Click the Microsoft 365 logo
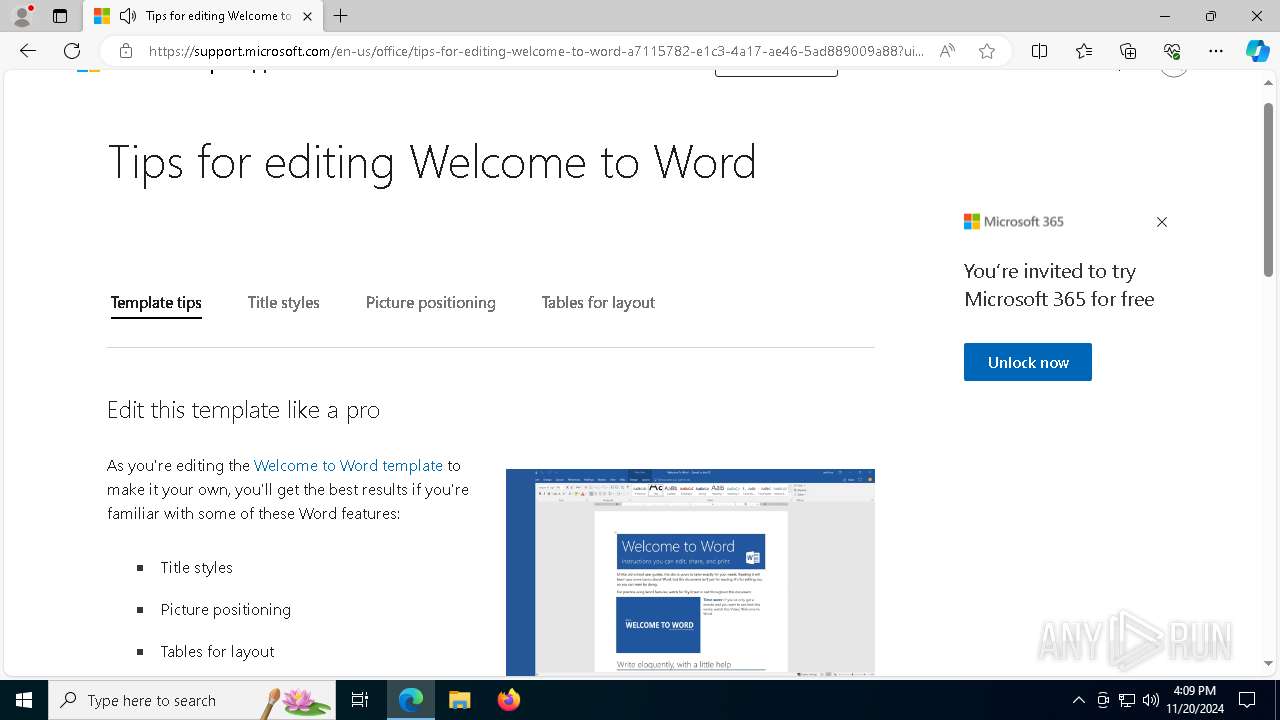Screen dimensions: 1280x720 tap(1014, 222)
